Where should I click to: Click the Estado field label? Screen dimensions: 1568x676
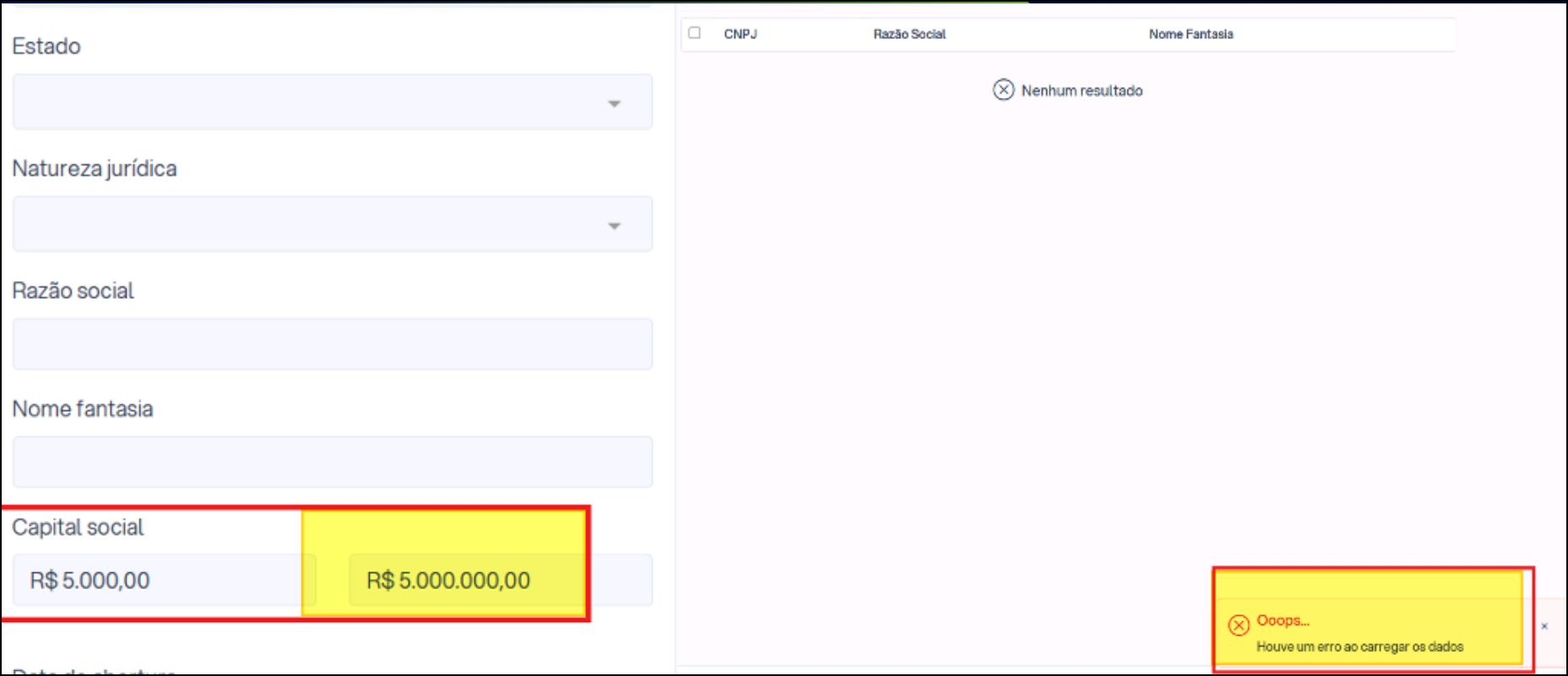tap(46, 46)
